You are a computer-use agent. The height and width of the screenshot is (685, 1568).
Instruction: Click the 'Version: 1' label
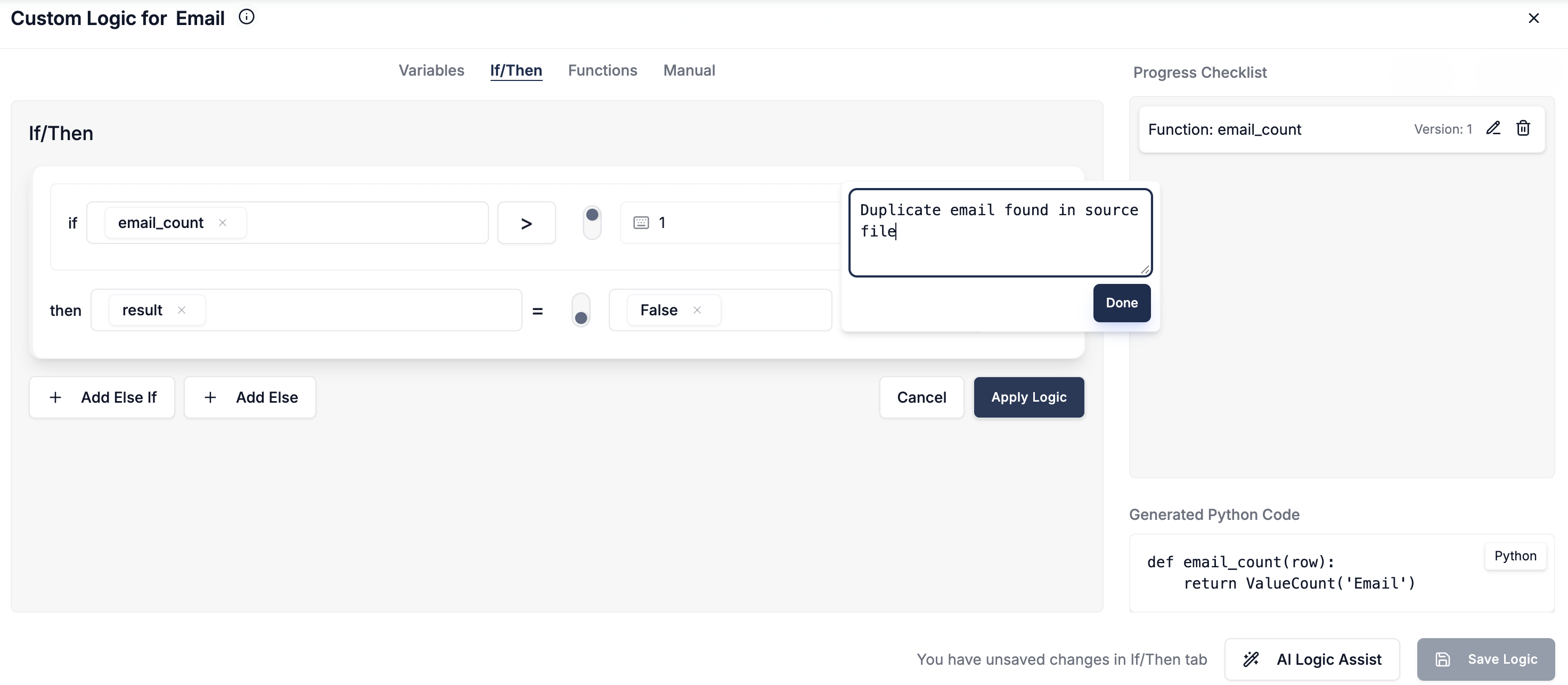[1443, 129]
